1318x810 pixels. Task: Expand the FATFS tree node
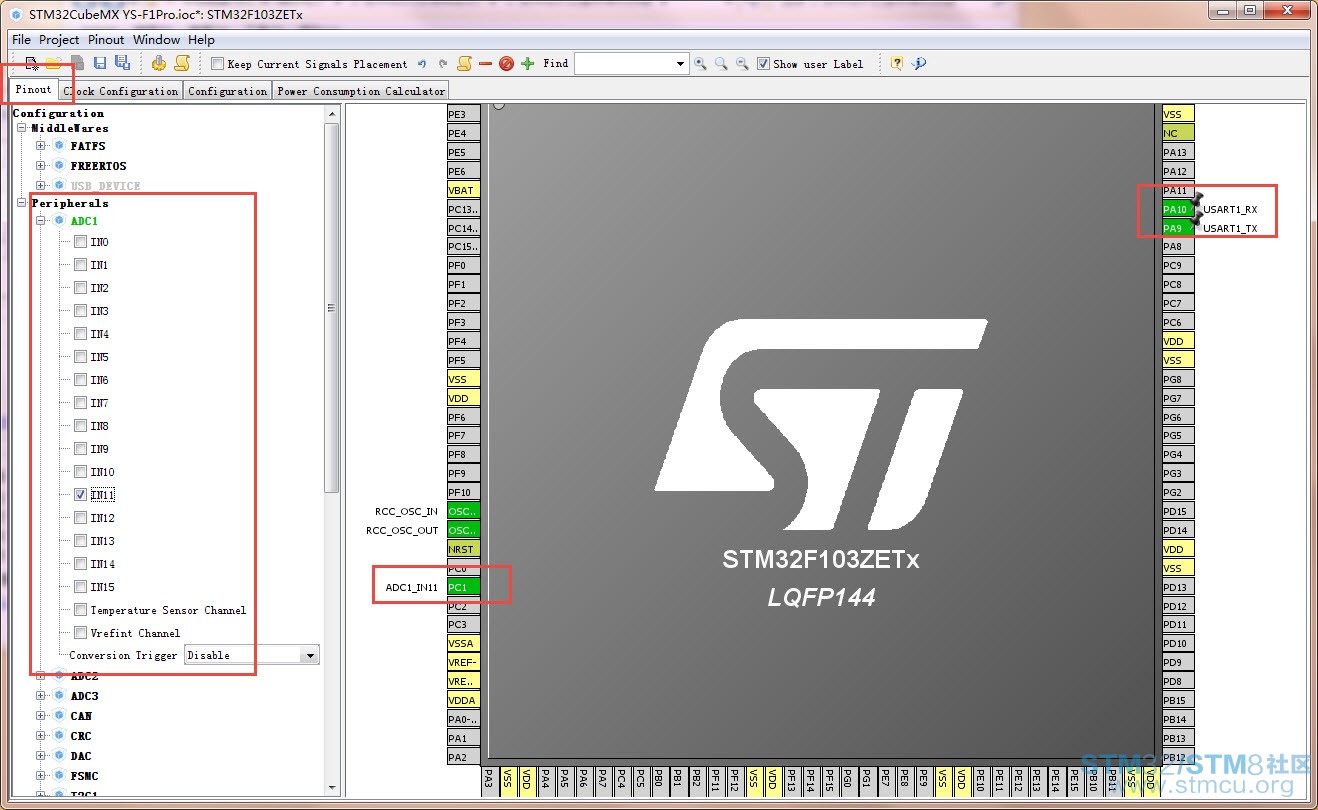(x=41, y=146)
